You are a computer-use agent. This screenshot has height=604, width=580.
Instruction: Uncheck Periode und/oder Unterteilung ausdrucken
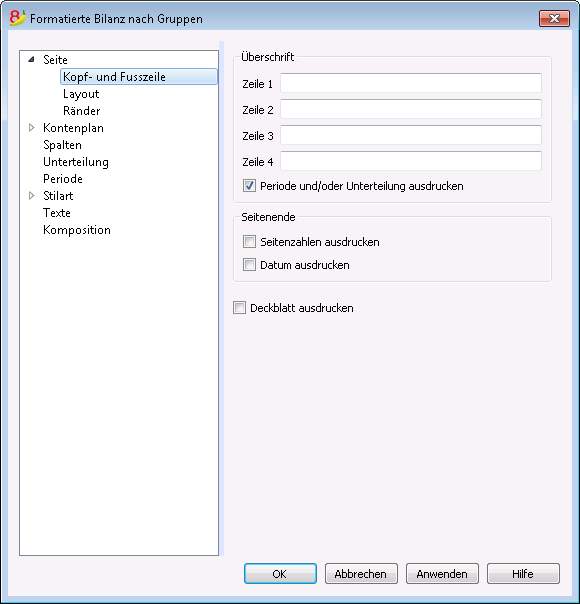(249, 186)
